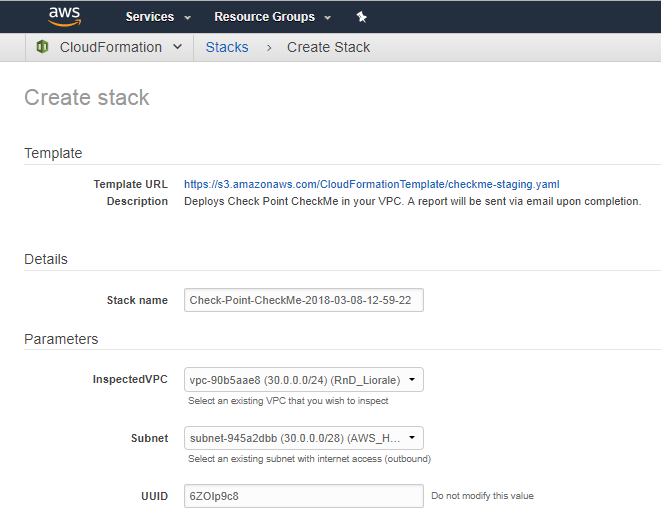Viewport: 661px width, 532px height.
Task: Go to the Stacks breadcrumb link
Action: click(227, 47)
